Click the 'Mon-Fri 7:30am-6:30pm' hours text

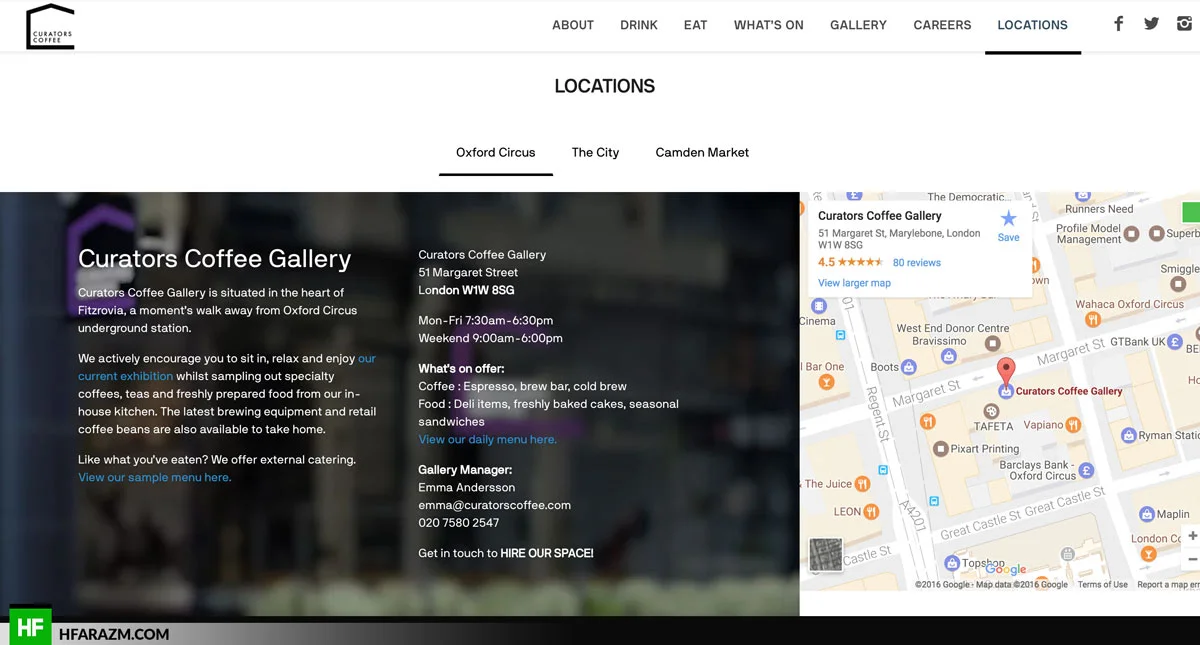(x=486, y=320)
